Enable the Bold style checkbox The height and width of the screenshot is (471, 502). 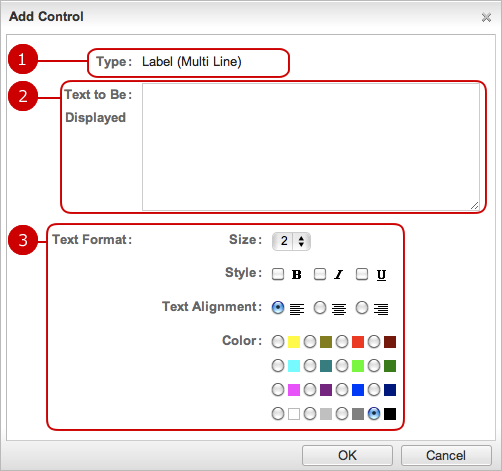(278, 274)
